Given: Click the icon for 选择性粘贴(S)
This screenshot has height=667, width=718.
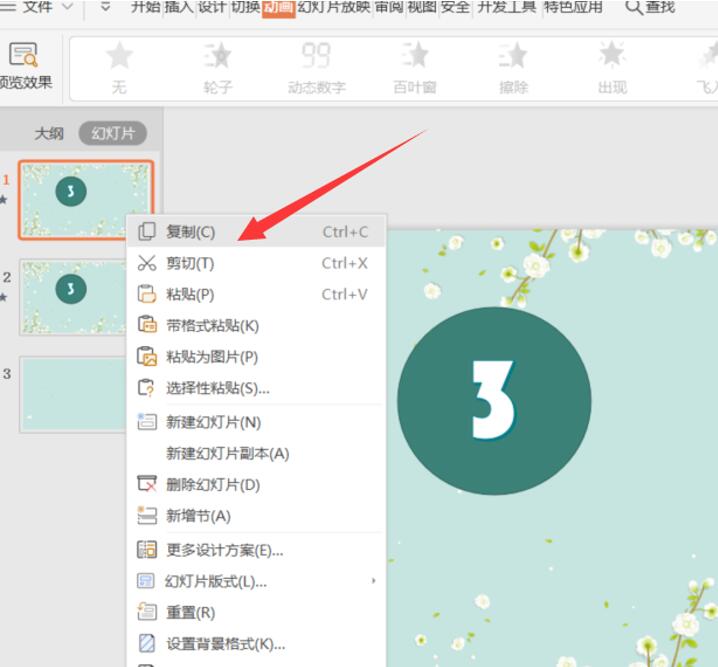Looking at the screenshot, I should (146, 388).
